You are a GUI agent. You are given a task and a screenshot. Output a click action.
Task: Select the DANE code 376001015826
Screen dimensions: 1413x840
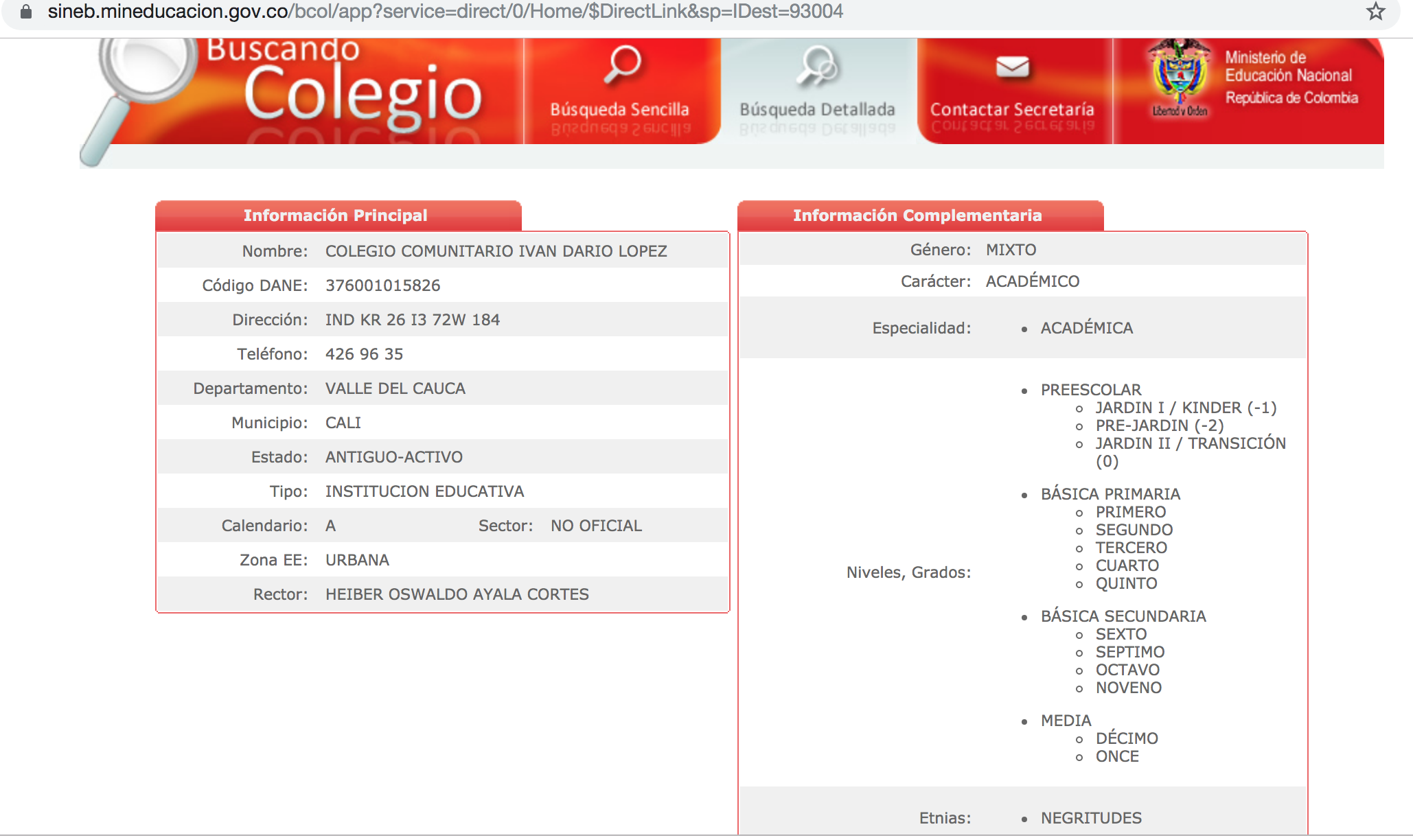[382, 285]
